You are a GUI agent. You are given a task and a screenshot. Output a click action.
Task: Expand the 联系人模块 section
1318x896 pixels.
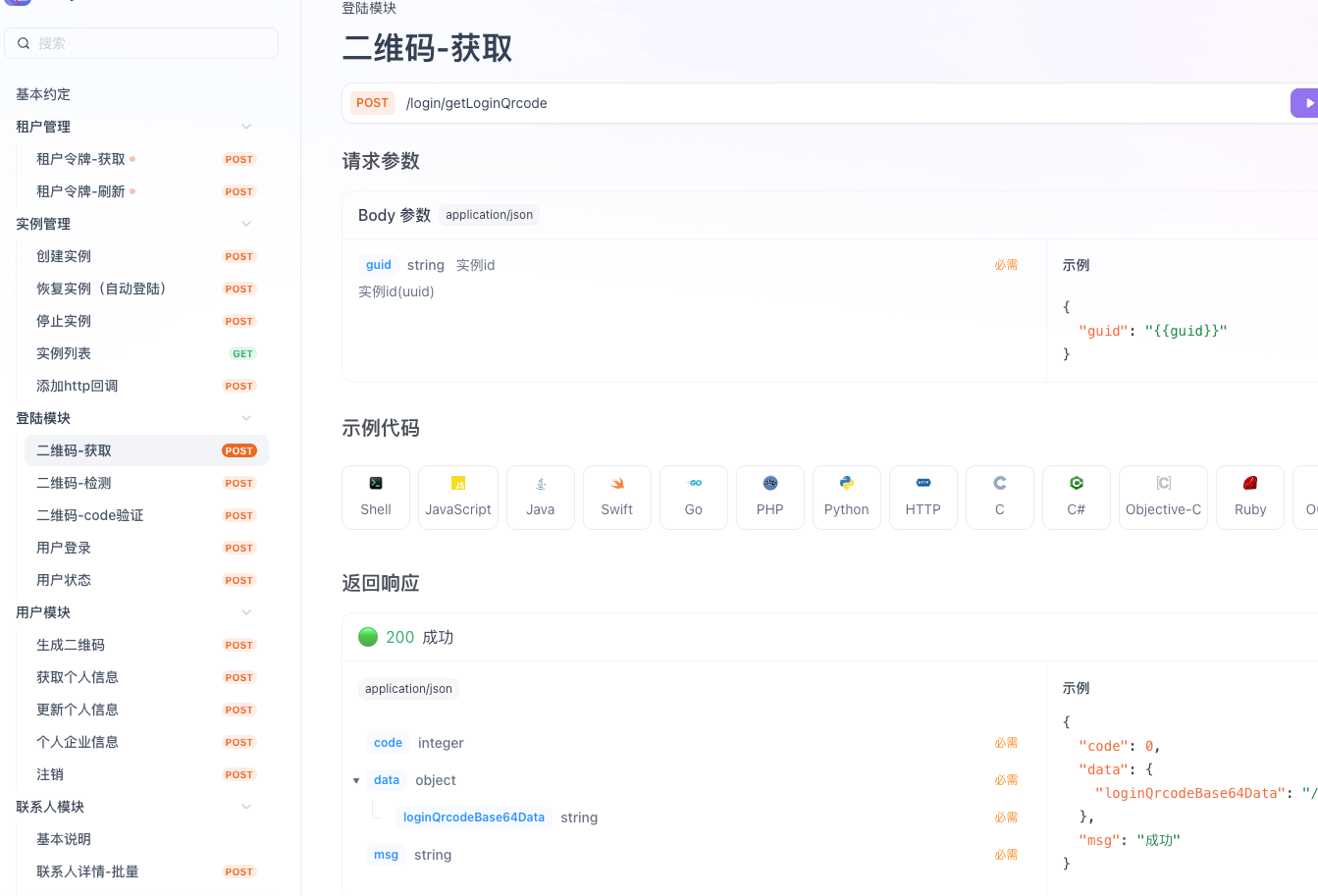(246, 806)
